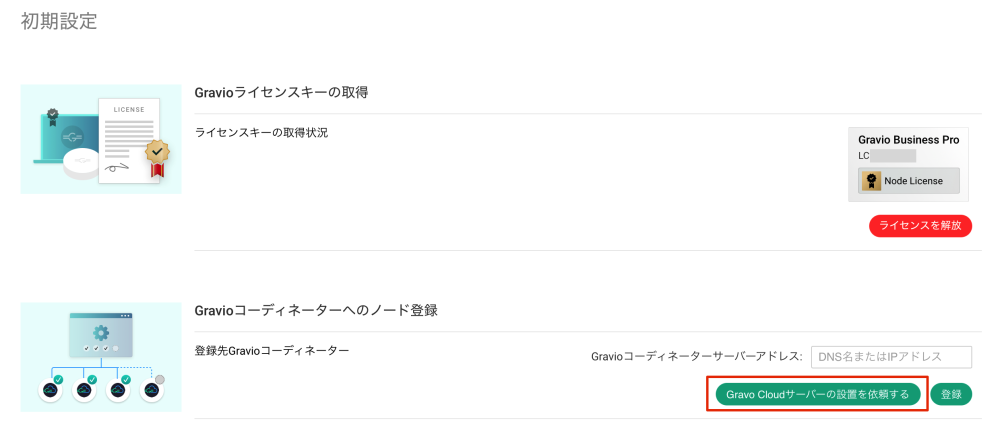Image resolution: width=1000 pixels, height=440 pixels.
Task: Click the ライセンスキーの取得状況 label
Action: point(261,133)
